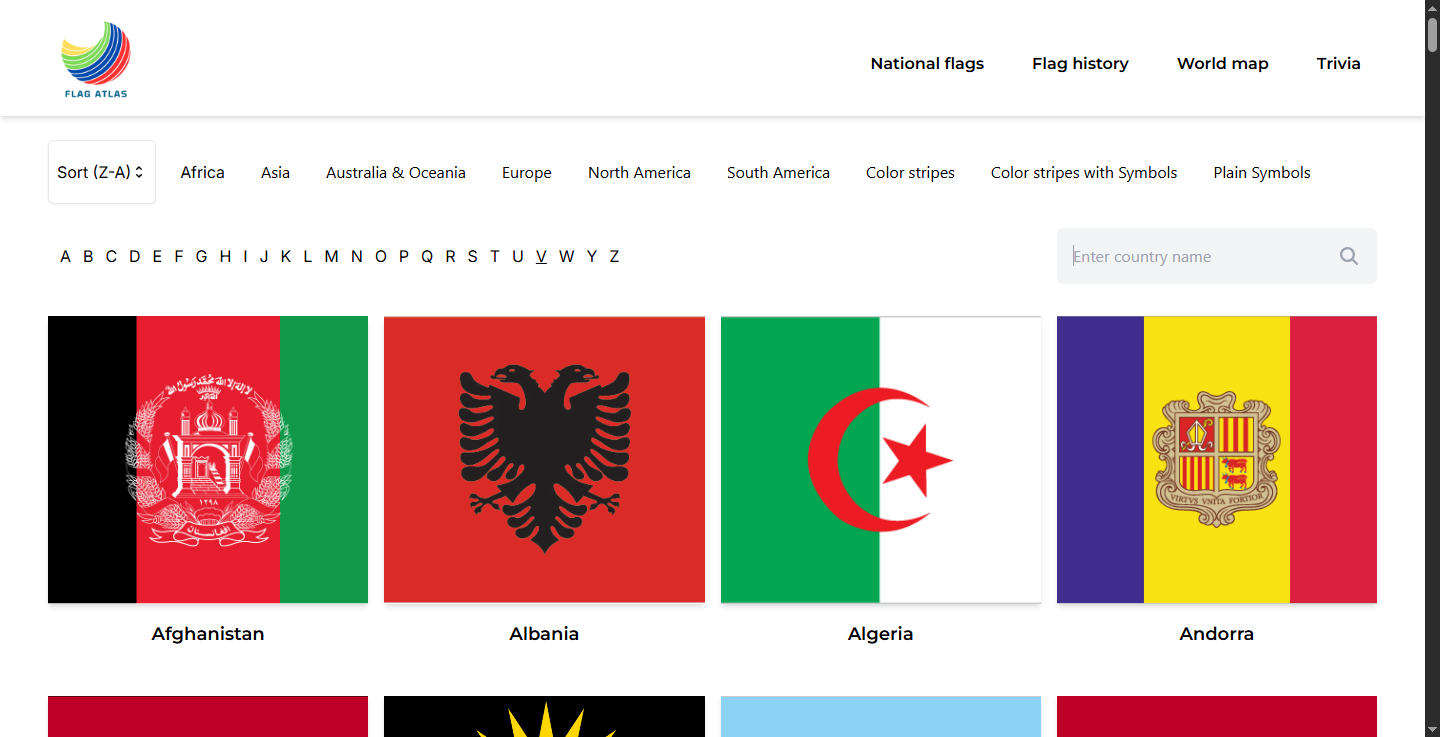Open the Algeria flag image

coord(881,459)
